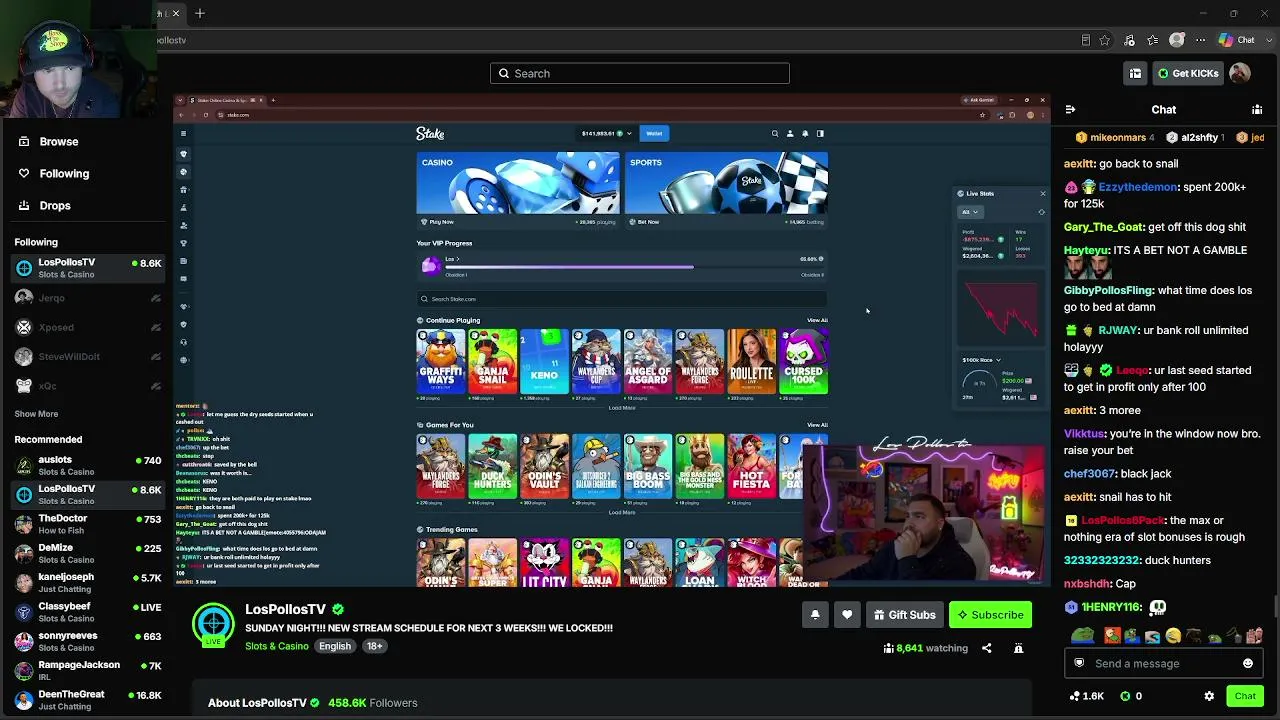Open the DeenTheGreat channel in the sidebar
Image resolution: width=1280 pixels, height=720 pixels.
pyautogui.click(x=88, y=700)
